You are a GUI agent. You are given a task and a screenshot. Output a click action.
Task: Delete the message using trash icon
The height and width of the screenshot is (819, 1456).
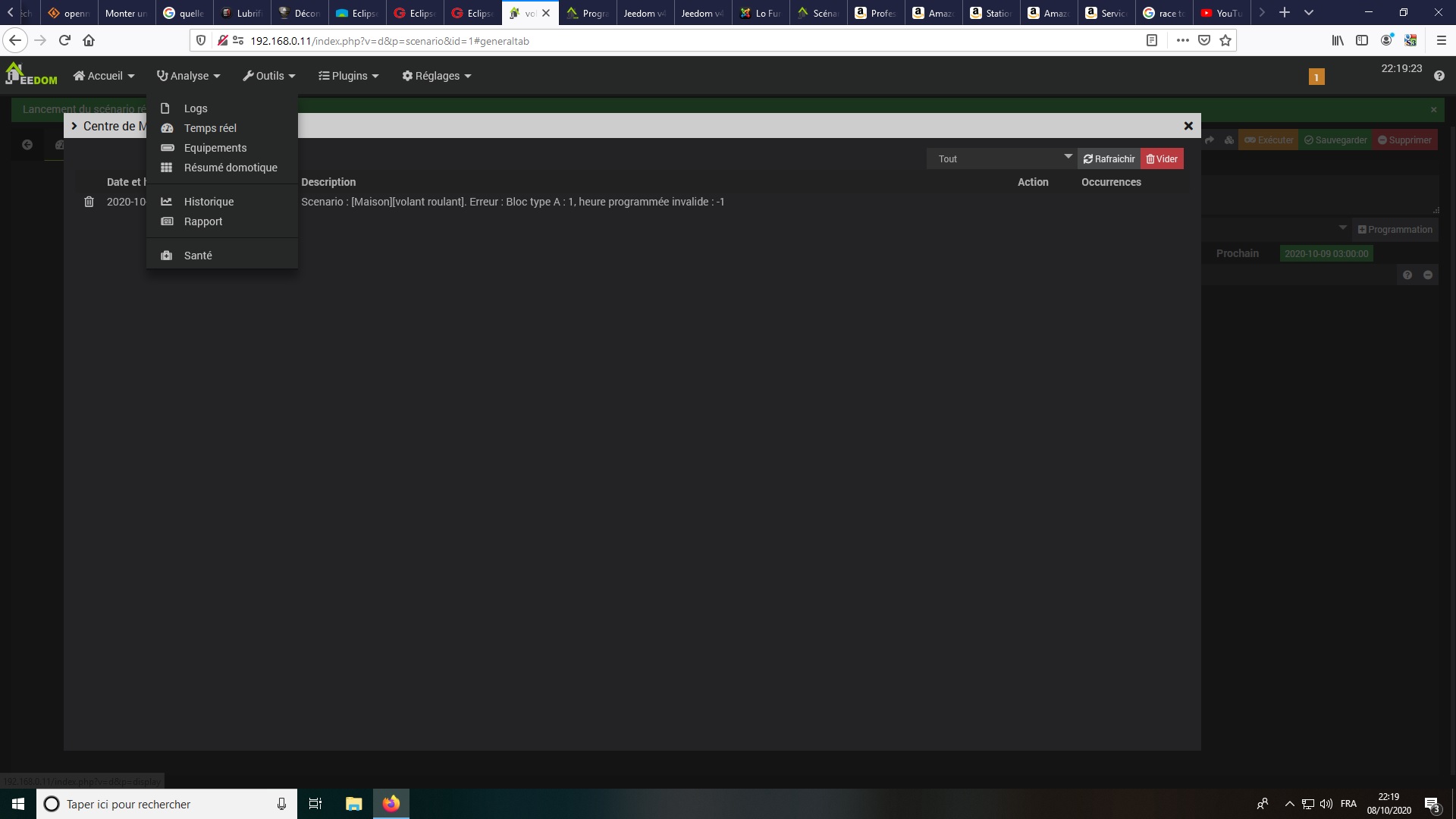click(x=89, y=202)
